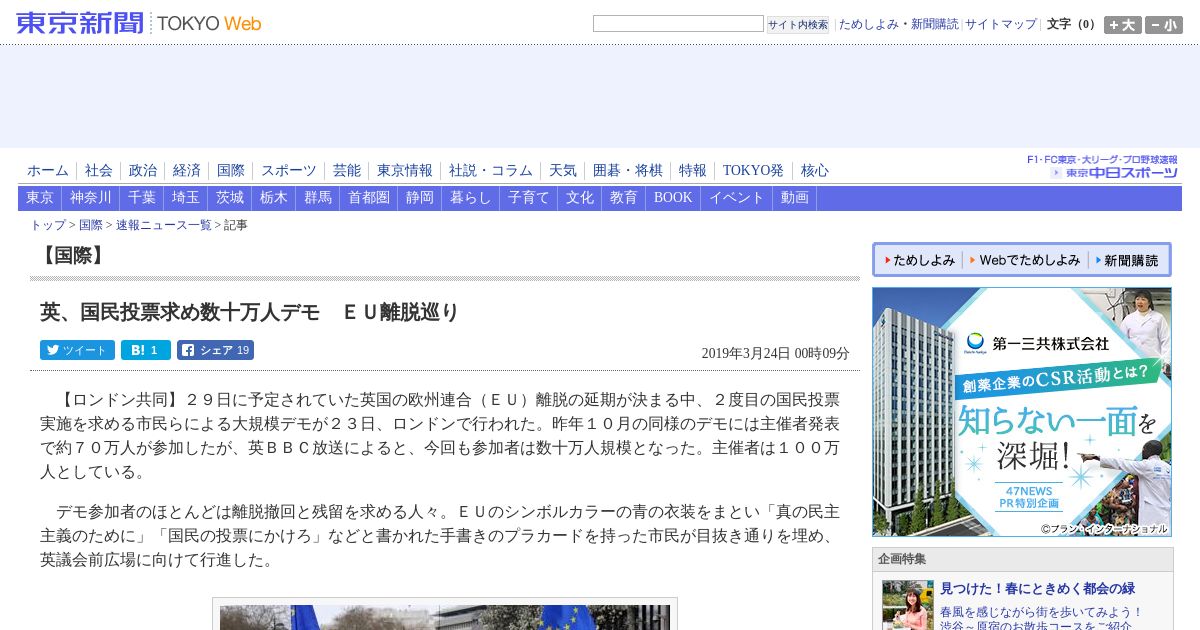Click the Twitter ツイート share button

coord(77,350)
